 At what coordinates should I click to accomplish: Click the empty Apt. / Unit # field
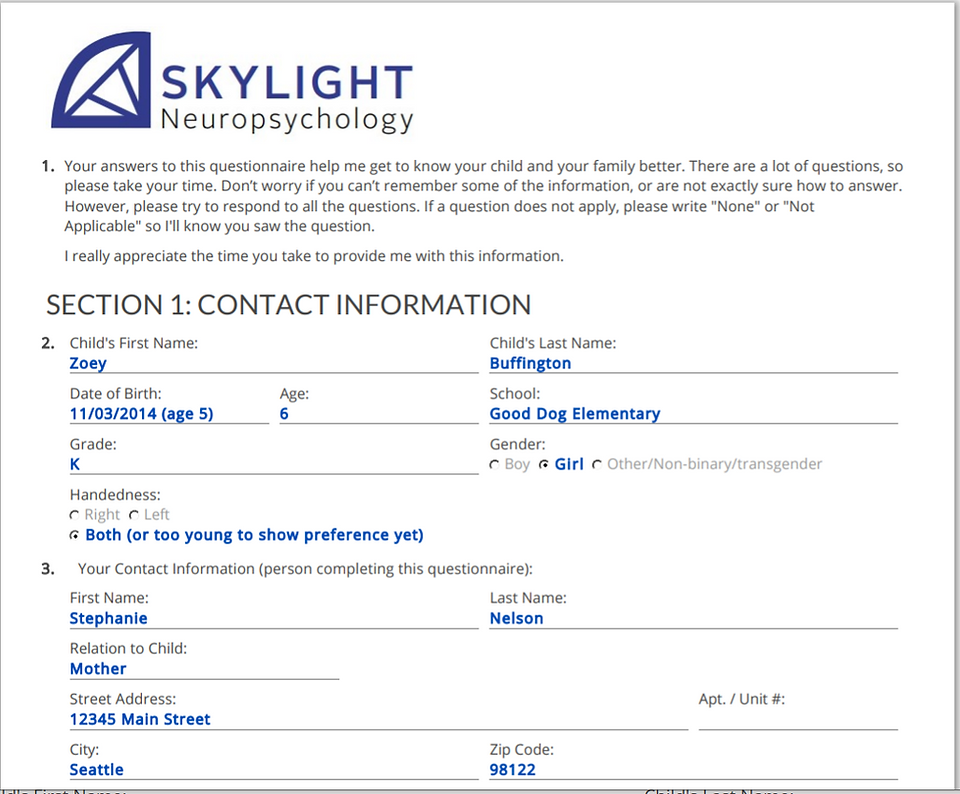[798, 720]
